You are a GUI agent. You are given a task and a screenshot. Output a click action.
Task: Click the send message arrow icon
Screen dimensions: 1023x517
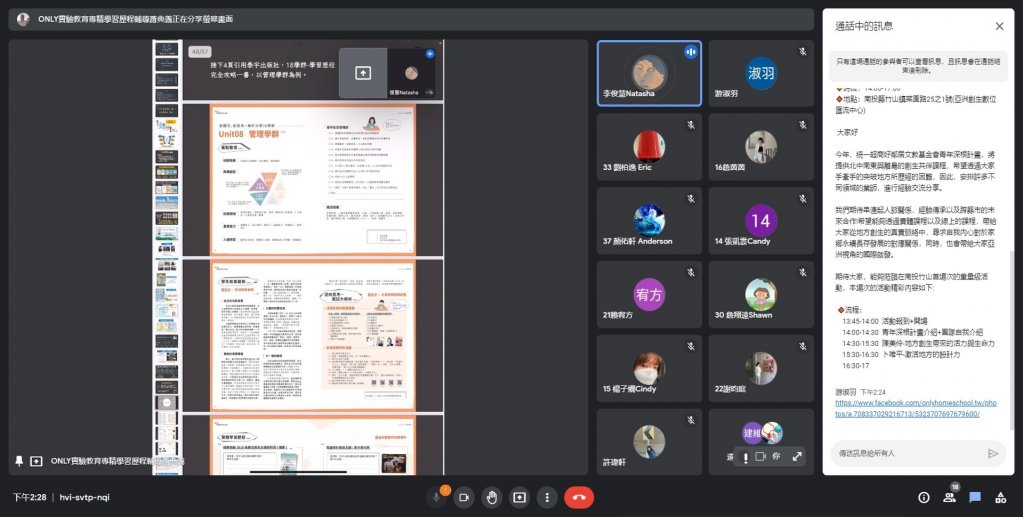(993, 453)
